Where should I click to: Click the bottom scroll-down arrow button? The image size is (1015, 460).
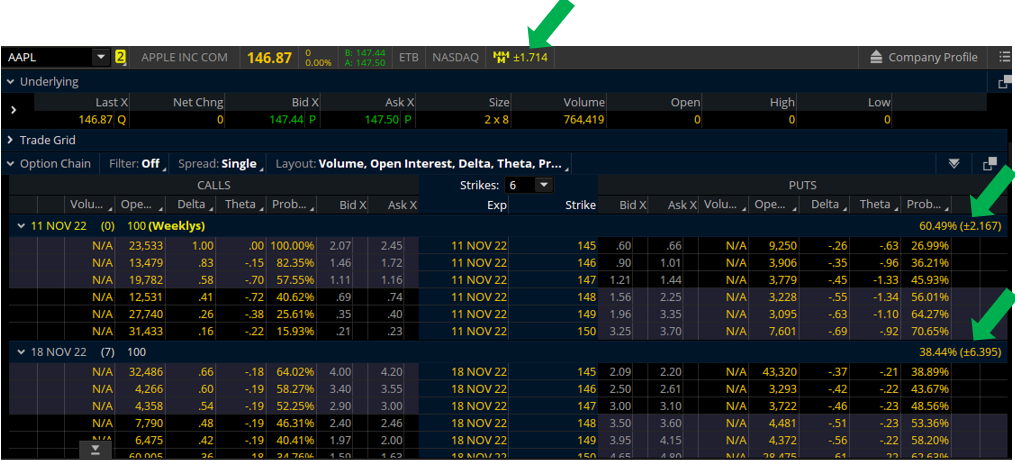point(96,450)
